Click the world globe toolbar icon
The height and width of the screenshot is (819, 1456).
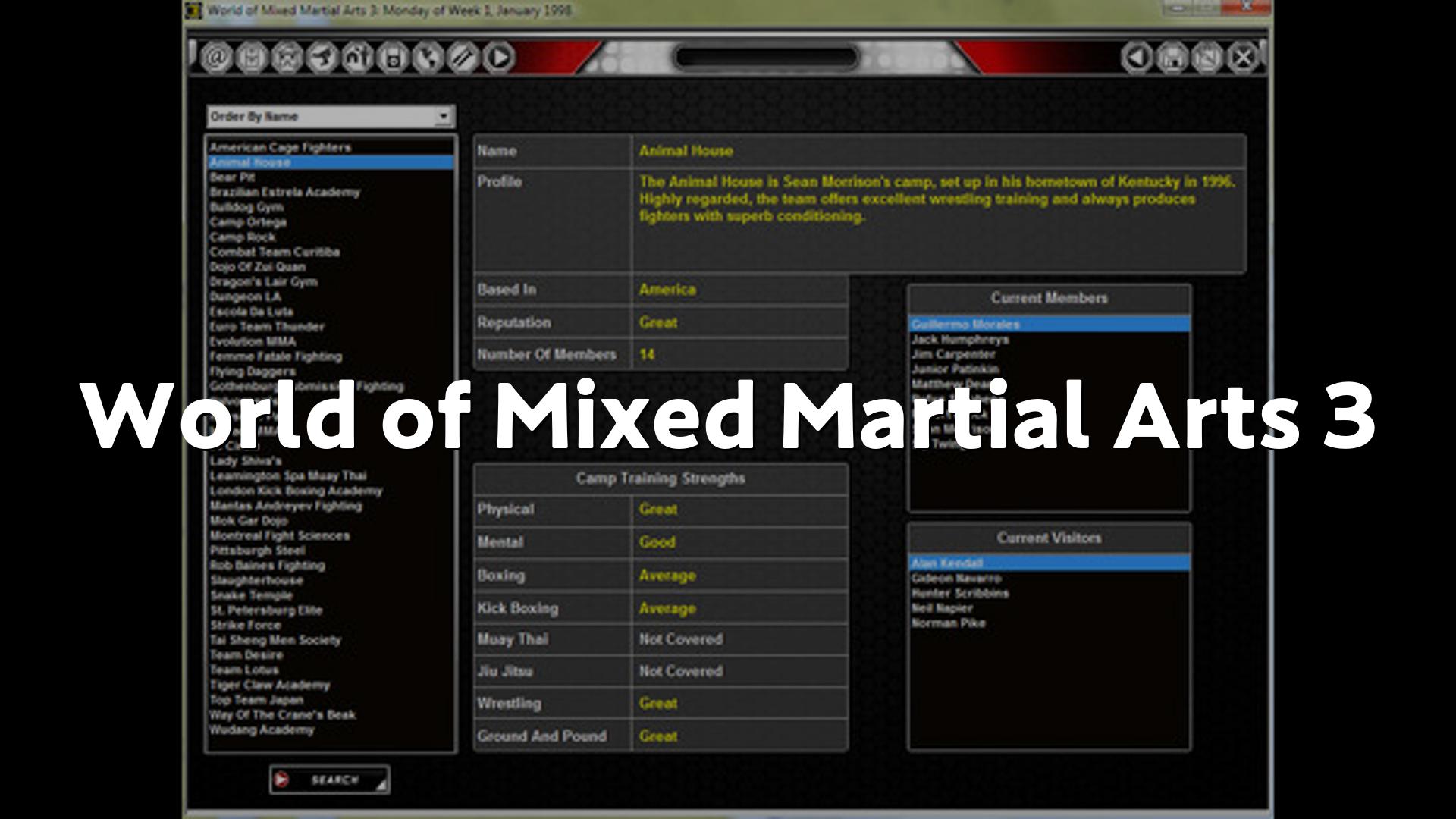tap(428, 58)
